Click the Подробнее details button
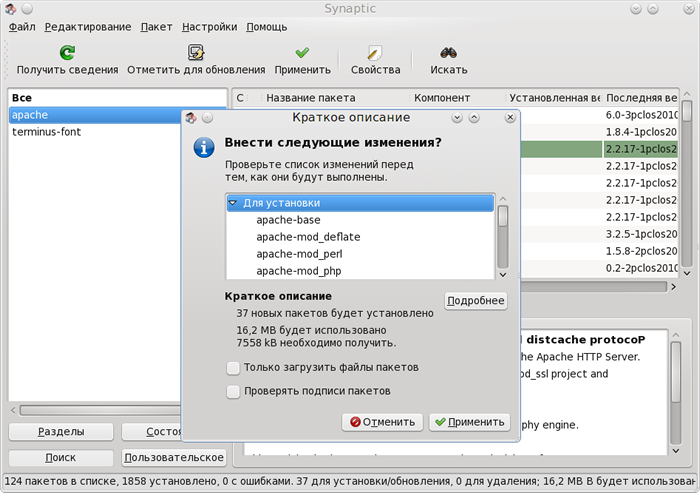 476,301
